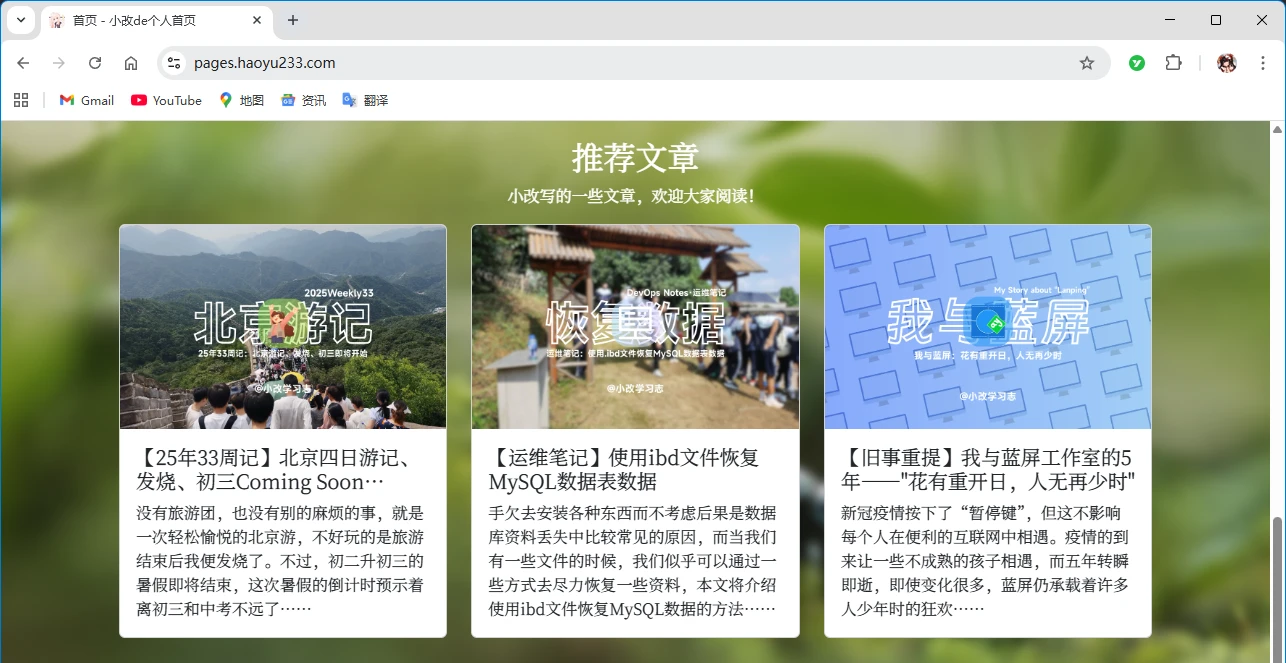This screenshot has height=663, width=1286.
Task: Maximize the browser window
Action: tap(1216, 20)
